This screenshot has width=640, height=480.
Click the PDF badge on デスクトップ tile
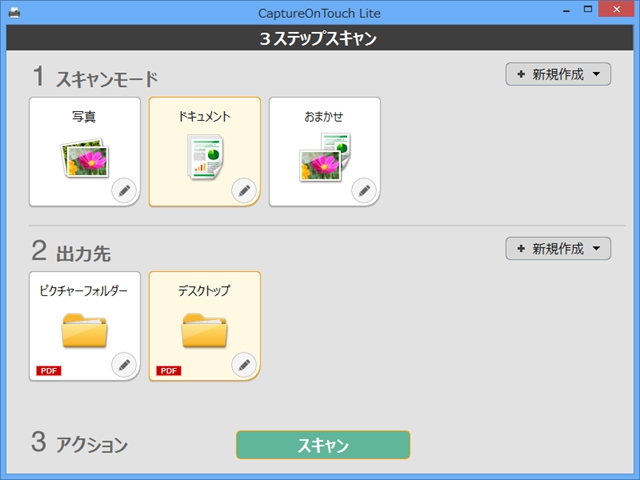(169, 371)
